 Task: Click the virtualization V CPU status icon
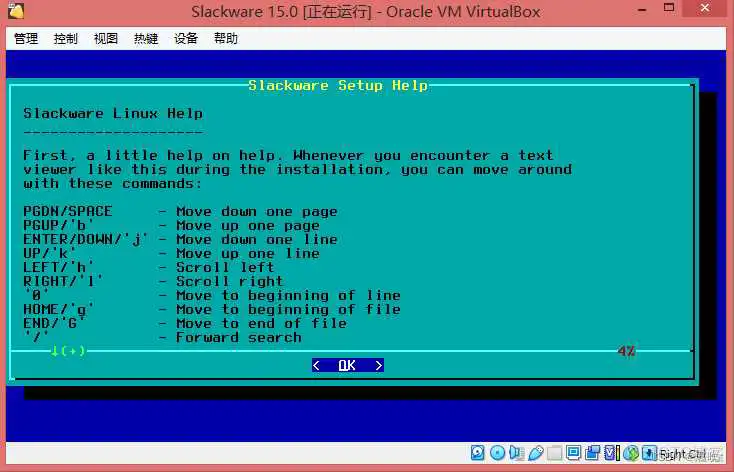[x=611, y=453]
